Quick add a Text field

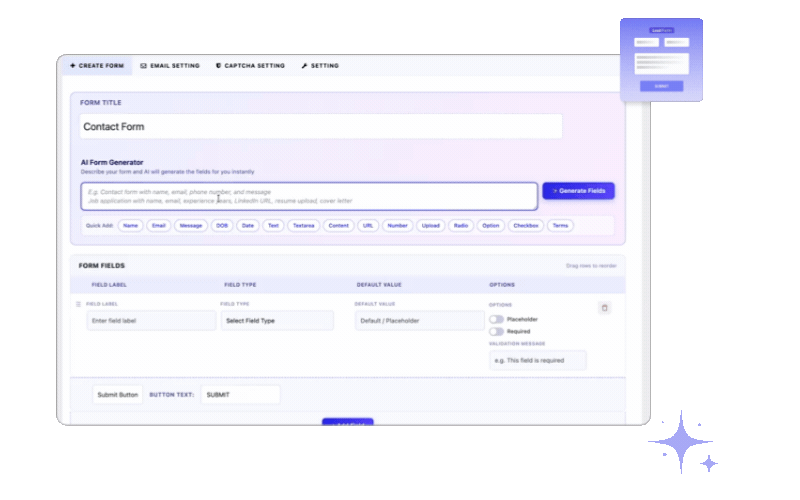click(273, 226)
